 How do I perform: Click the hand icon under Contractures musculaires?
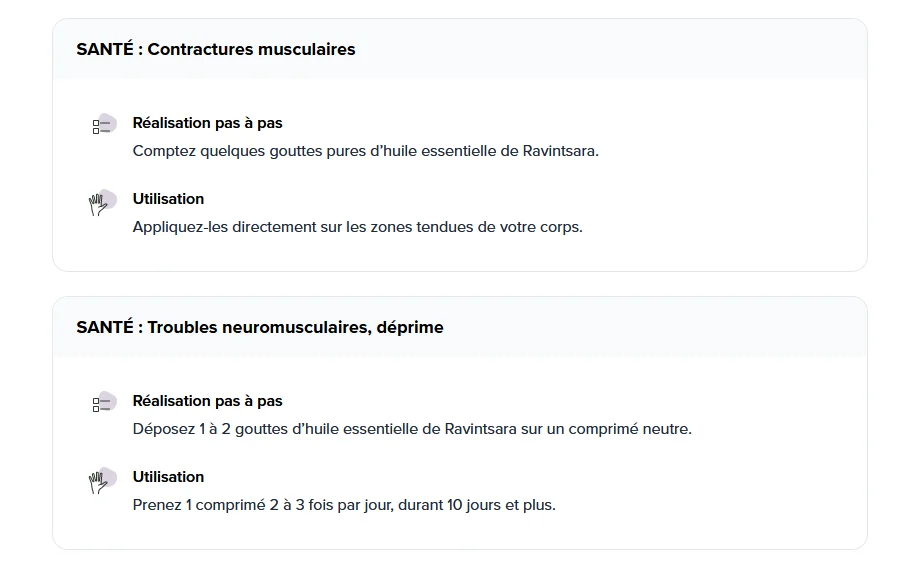coord(103,202)
